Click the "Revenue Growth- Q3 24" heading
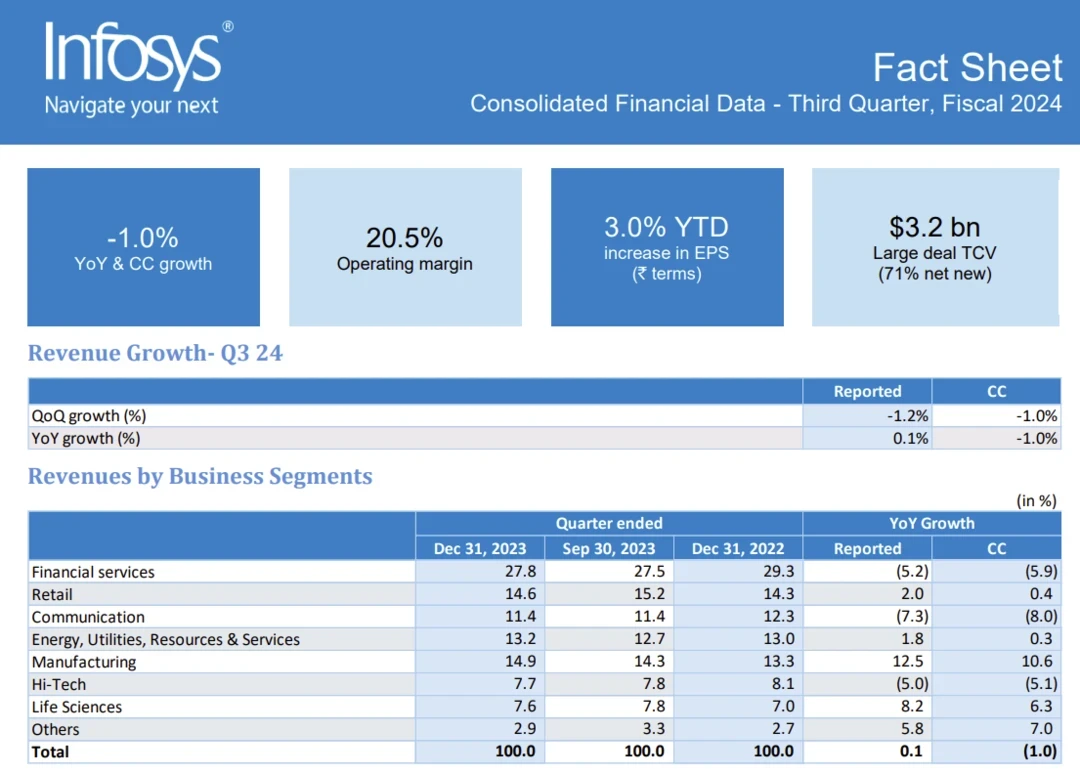The image size is (1080, 774). coord(155,353)
